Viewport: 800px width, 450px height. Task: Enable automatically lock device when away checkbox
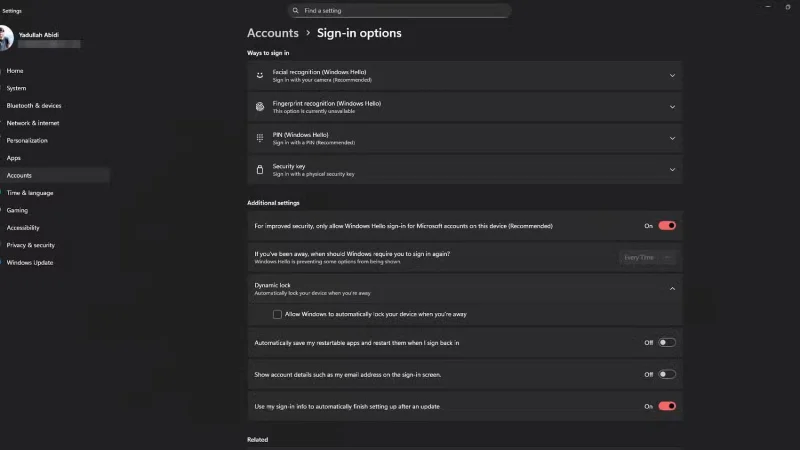coord(277,314)
